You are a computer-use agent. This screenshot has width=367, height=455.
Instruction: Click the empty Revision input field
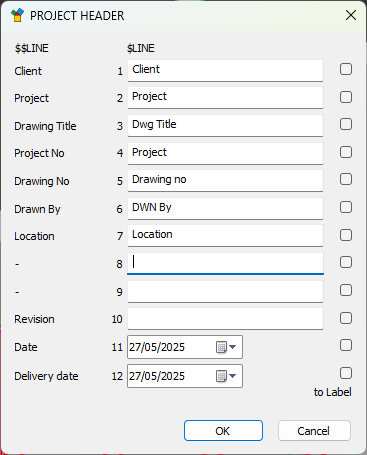[x=225, y=319]
